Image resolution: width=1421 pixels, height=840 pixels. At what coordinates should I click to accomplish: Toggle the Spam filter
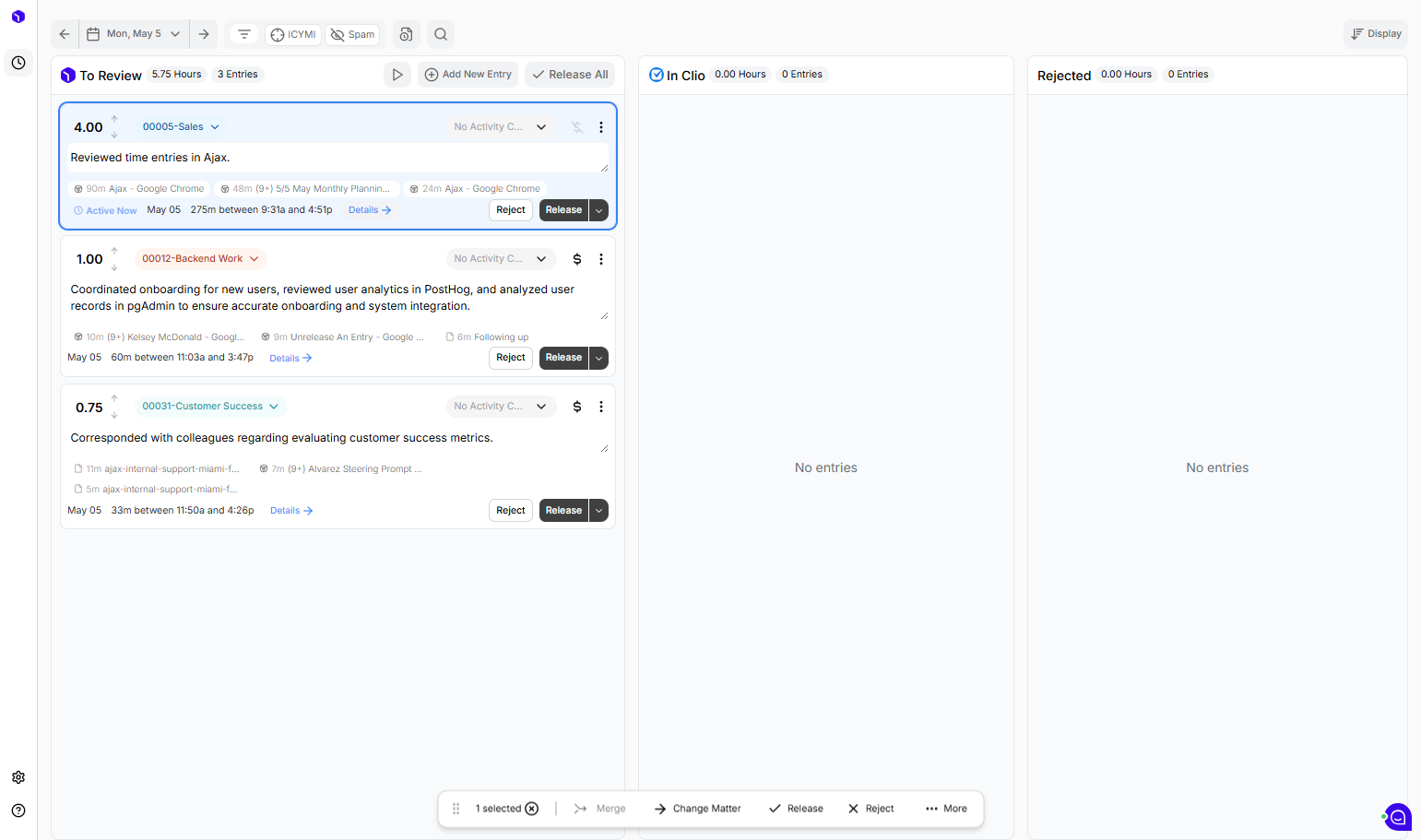[352, 35]
